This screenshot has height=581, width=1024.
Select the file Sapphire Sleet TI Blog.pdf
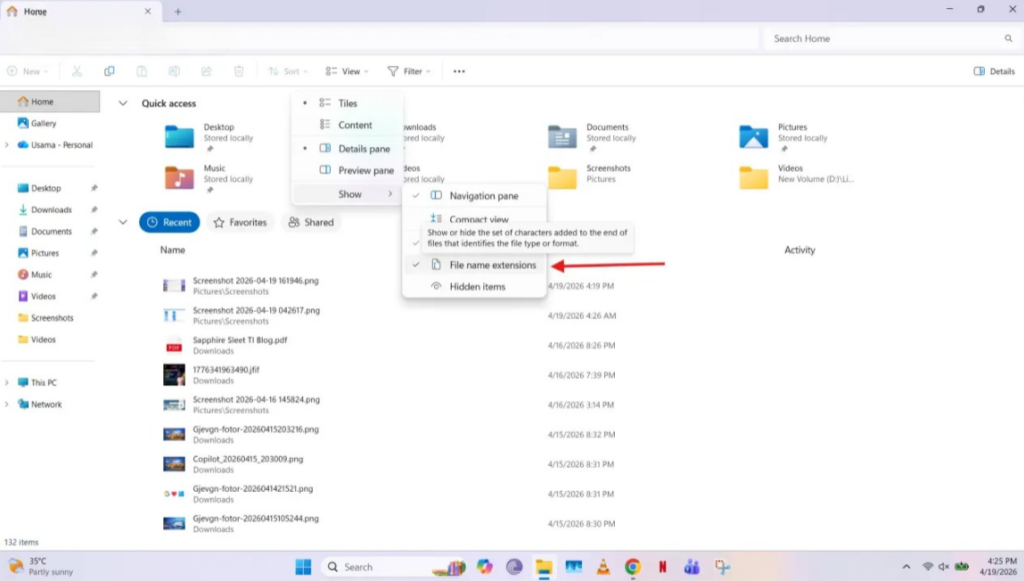pyautogui.click(x=240, y=340)
